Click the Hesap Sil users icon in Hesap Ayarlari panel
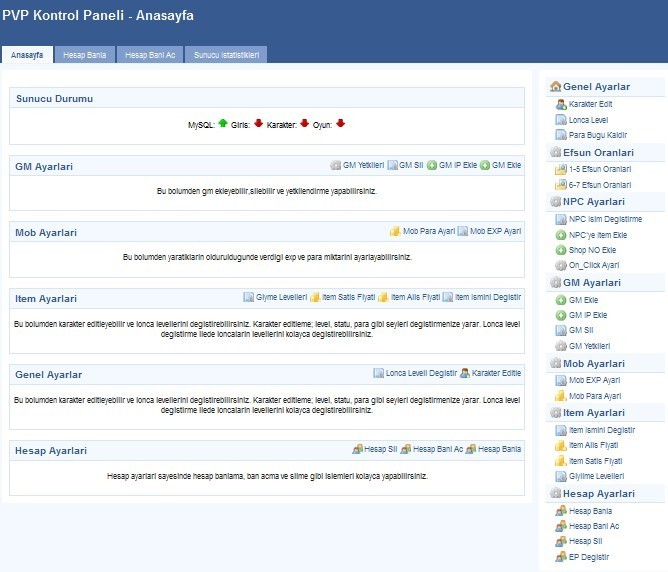The image size is (668, 572). (357, 449)
